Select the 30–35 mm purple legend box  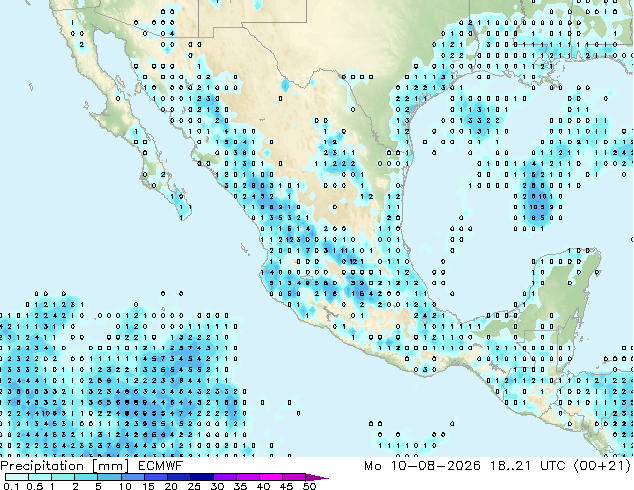point(225,477)
